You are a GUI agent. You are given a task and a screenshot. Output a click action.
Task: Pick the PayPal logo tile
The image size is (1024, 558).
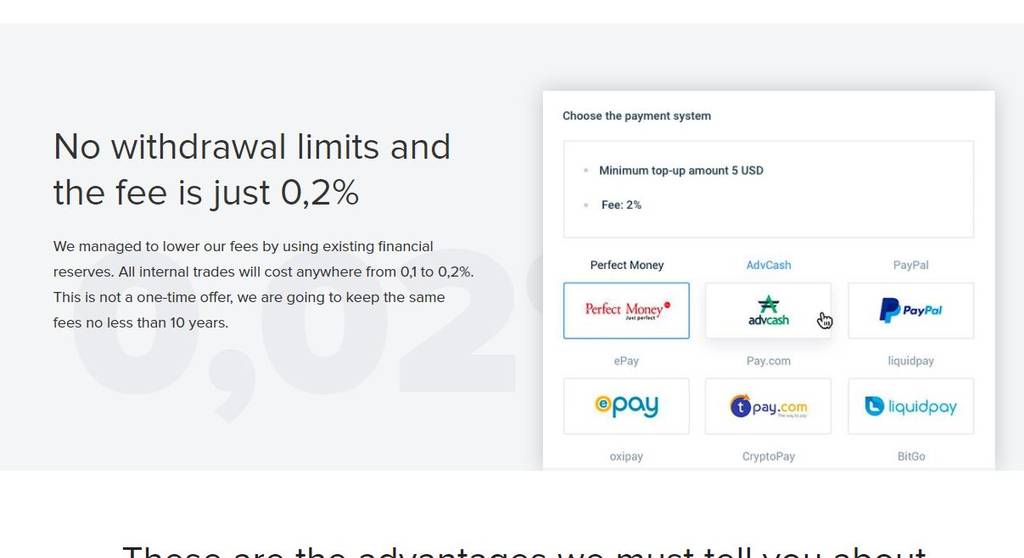[x=910, y=310]
